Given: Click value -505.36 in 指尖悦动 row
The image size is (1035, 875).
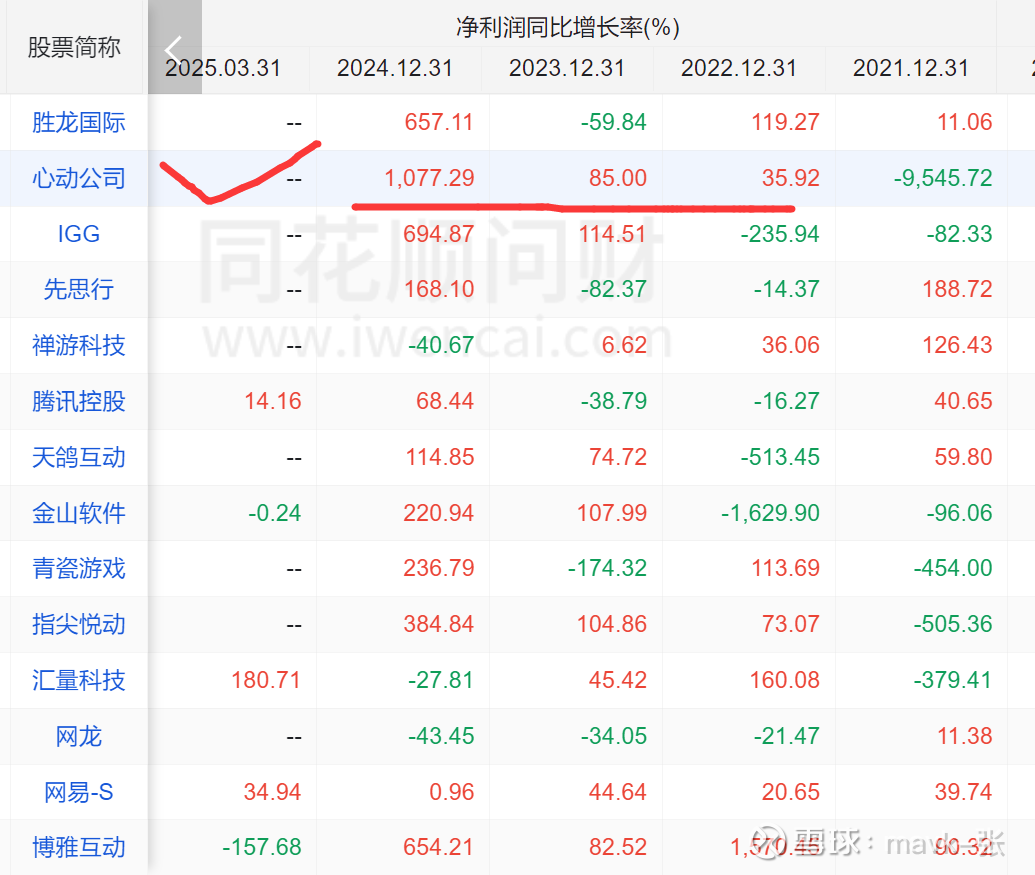Looking at the screenshot, I should 952,624.
